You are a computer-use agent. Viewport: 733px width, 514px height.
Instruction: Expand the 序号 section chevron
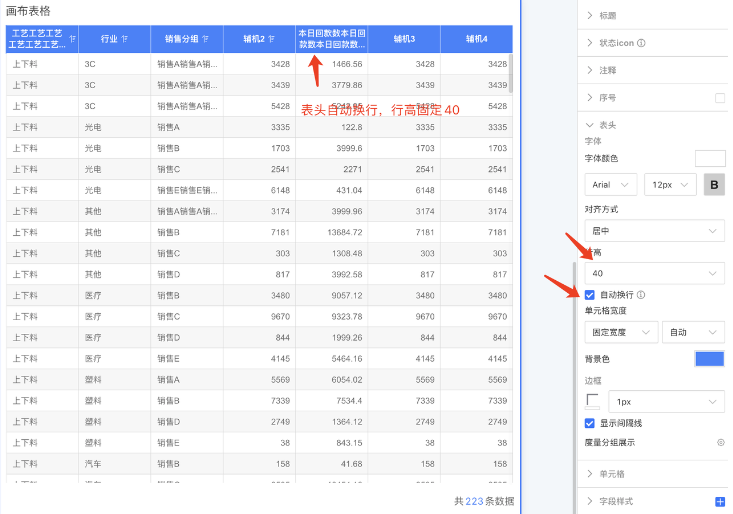589,98
